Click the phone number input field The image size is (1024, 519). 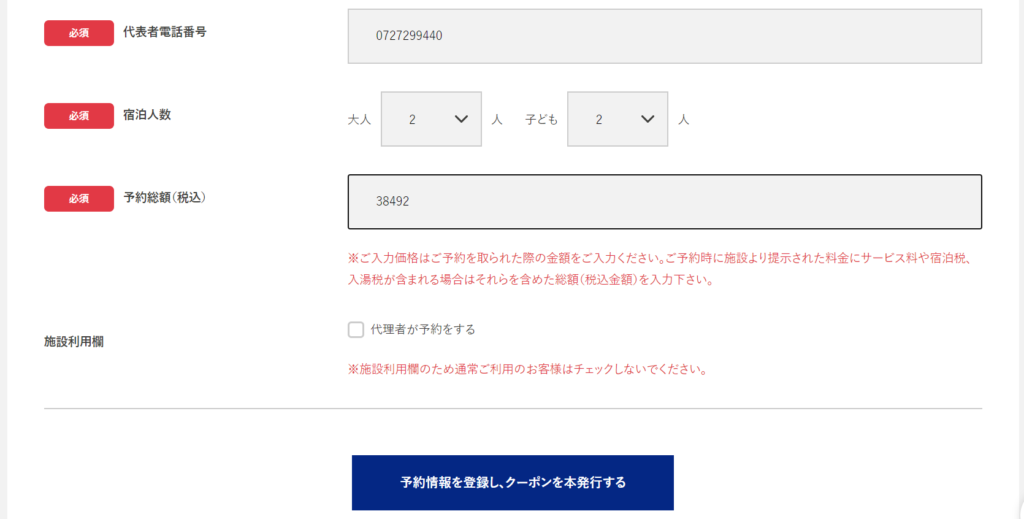(664, 36)
